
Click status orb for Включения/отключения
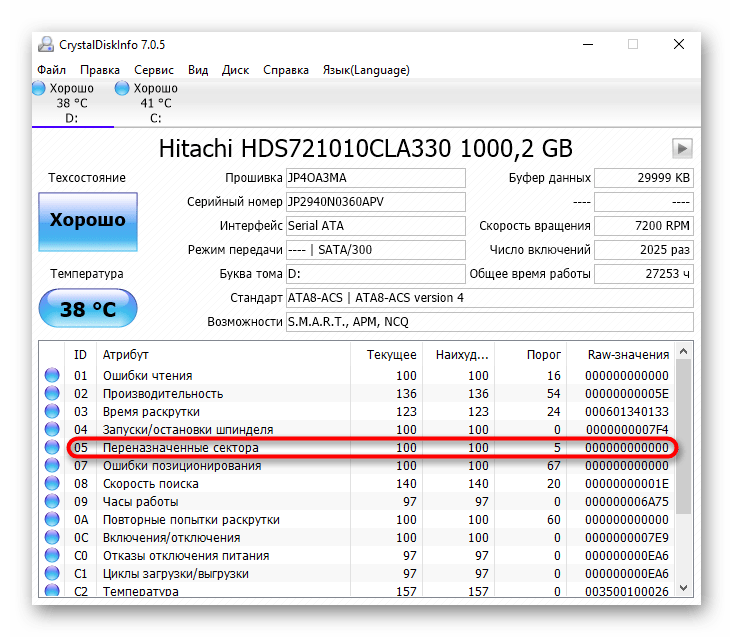(x=52, y=537)
